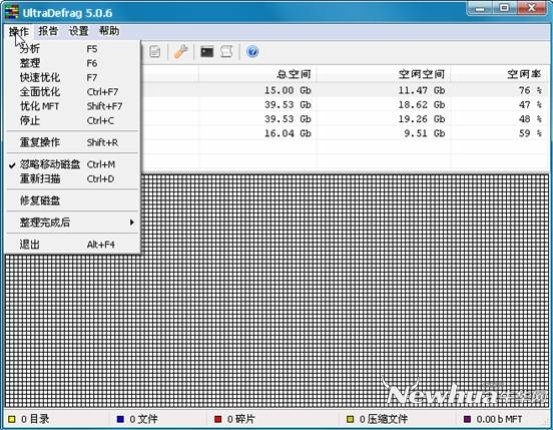Screen dimensions: 553x430
Task: Select 分析 F5 menu entry
Action: 73,49
